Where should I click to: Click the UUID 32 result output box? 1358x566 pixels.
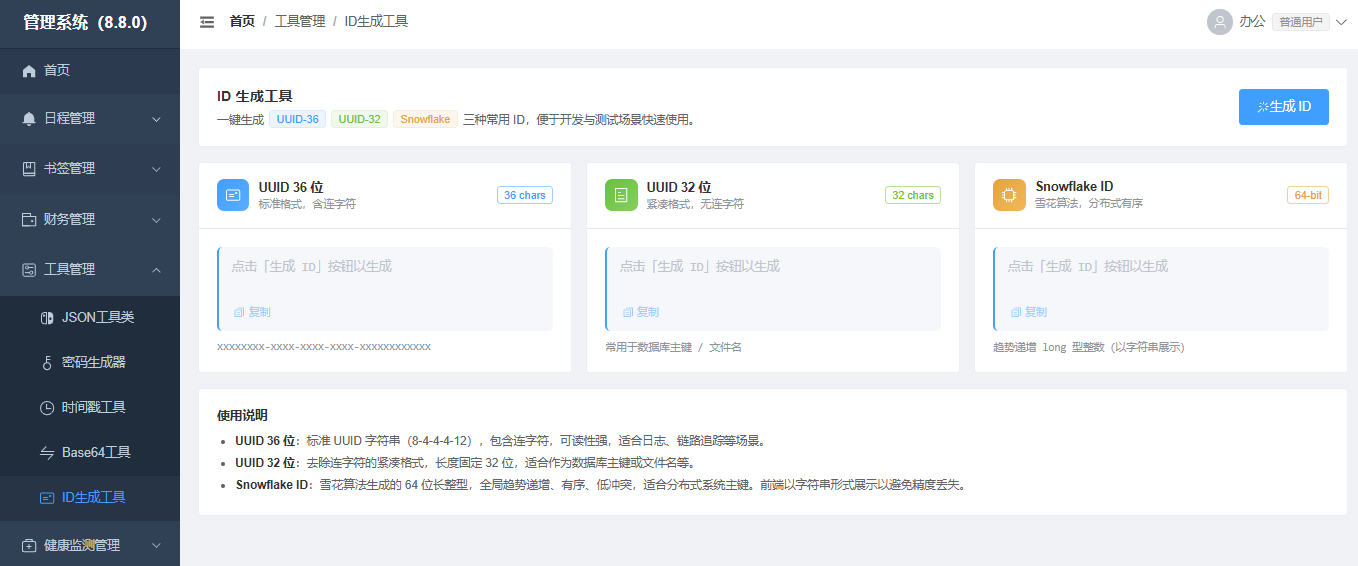[x=773, y=289]
